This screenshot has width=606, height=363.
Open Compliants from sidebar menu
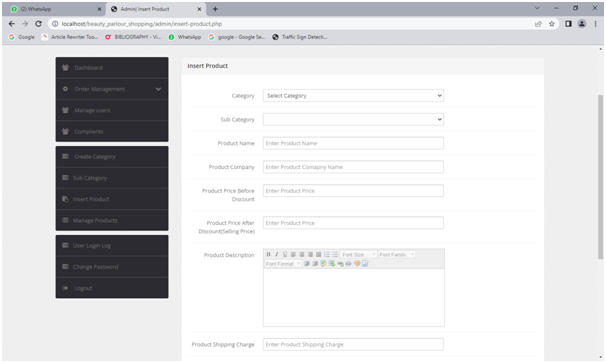[112, 131]
